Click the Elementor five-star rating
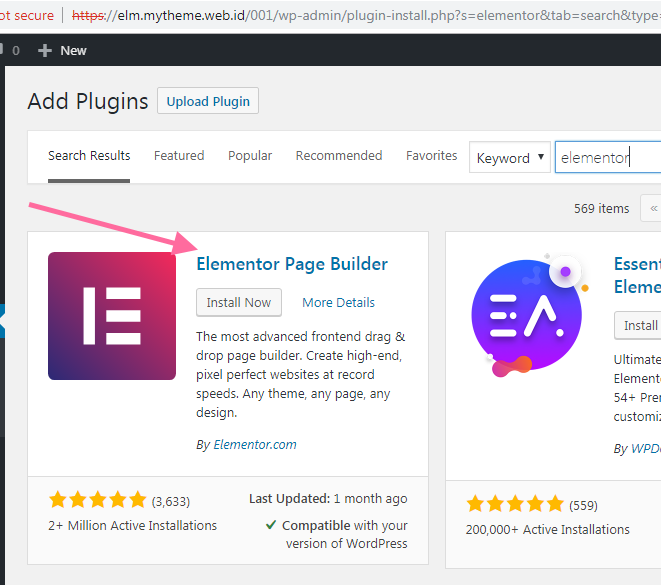The height and width of the screenshot is (585, 661). click(98, 500)
